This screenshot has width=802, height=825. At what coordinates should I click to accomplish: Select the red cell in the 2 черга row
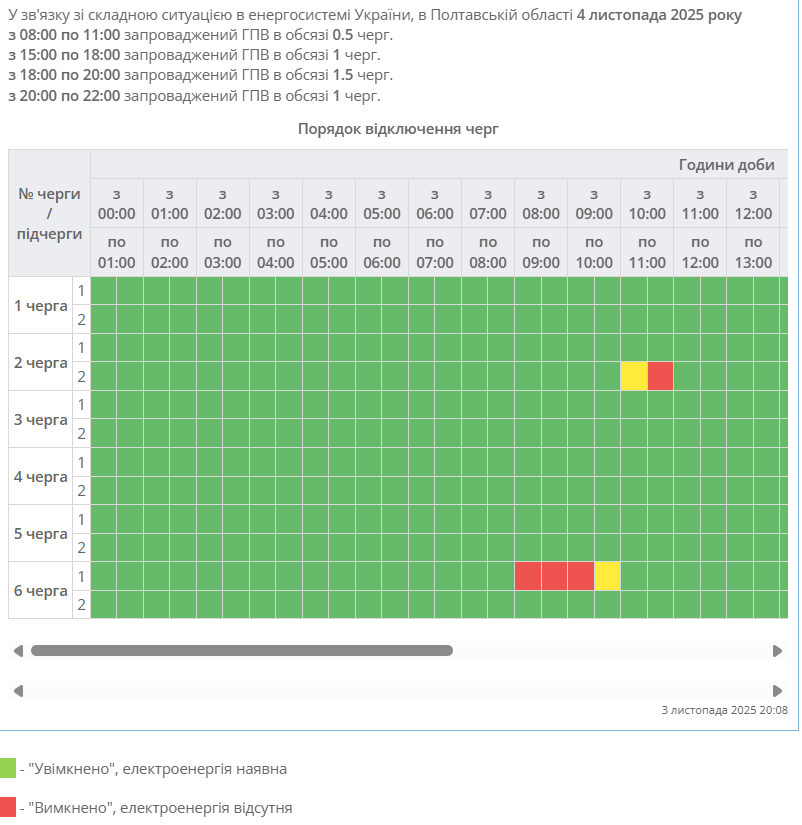[x=660, y=376]
